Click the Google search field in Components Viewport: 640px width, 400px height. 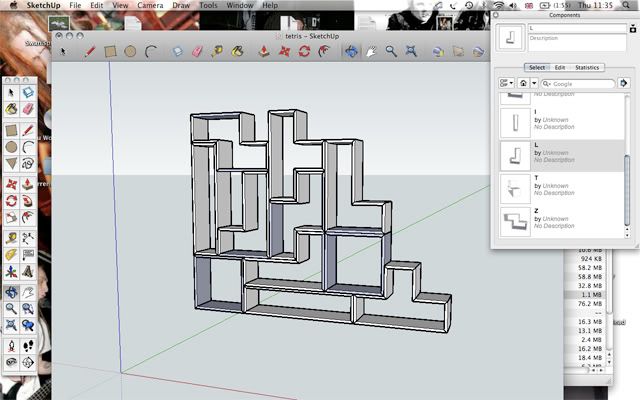pos(578,83)
